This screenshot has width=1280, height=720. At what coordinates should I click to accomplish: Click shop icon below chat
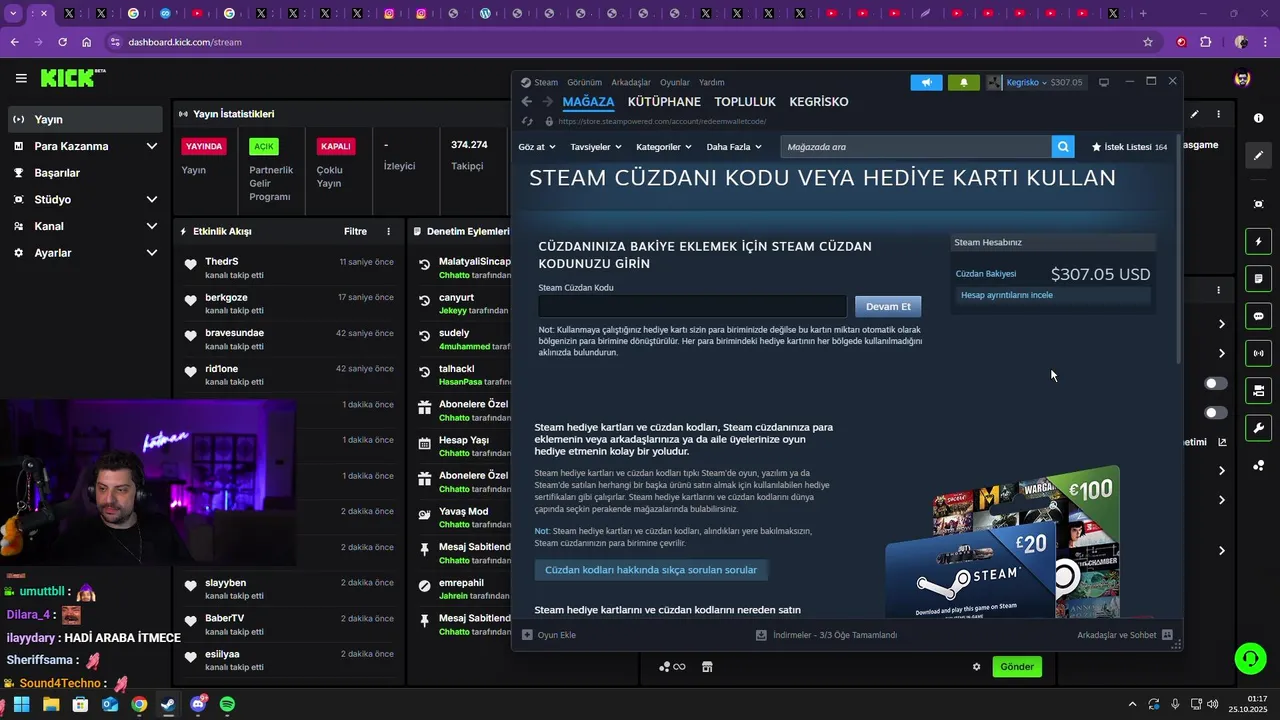click(x=706, y=667)
